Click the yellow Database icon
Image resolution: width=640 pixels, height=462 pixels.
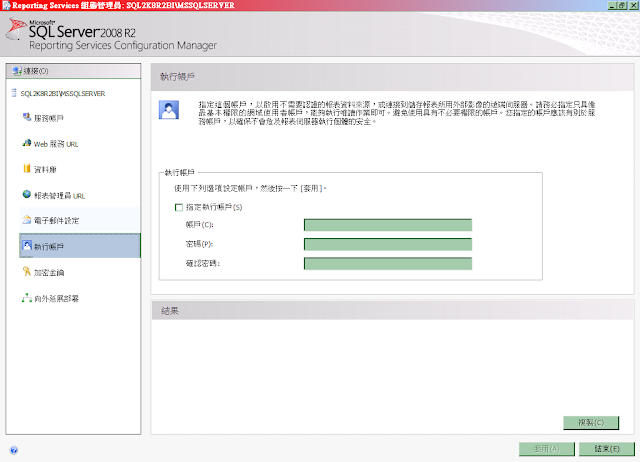pyautogui.click(x=27, y=168)
